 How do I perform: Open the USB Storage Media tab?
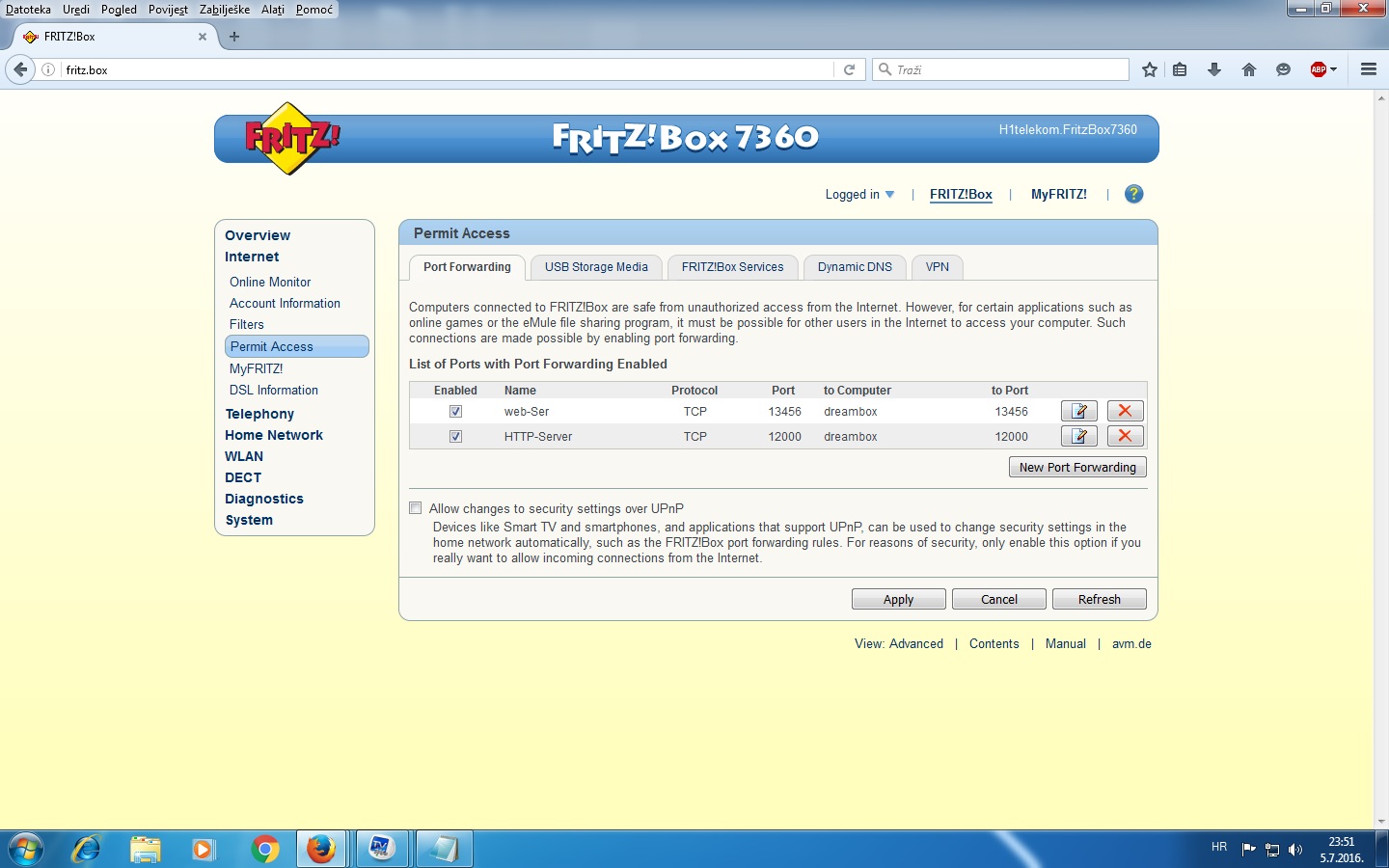click(596, 267)
